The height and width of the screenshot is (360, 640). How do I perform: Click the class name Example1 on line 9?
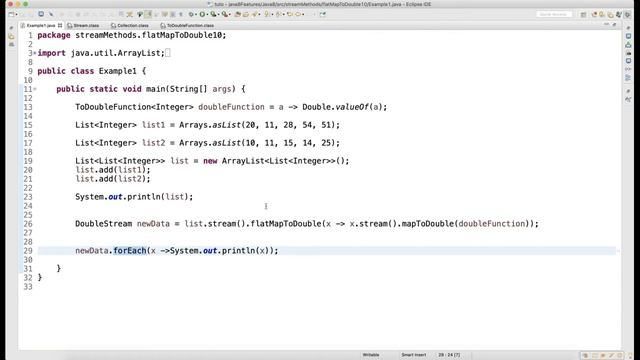click(118, 71)
